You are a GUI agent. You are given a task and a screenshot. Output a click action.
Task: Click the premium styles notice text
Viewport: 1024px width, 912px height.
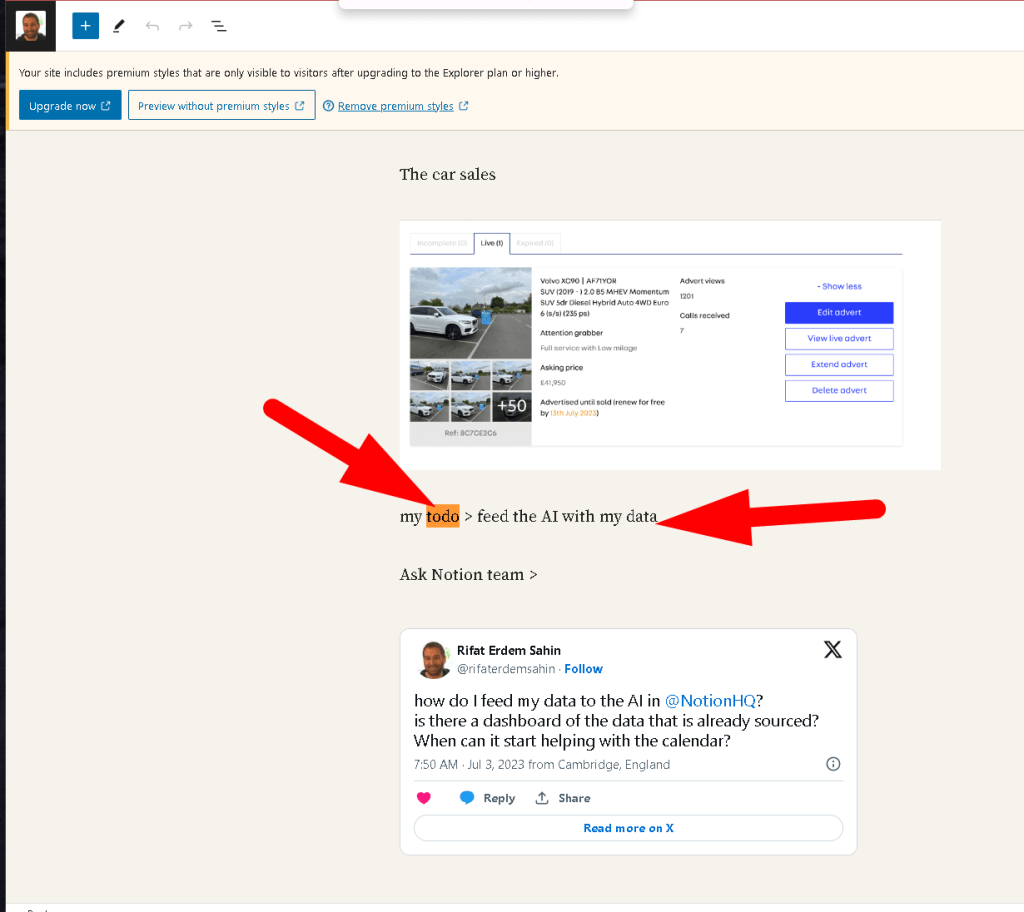pyautogui.click(x=289, y=73)
